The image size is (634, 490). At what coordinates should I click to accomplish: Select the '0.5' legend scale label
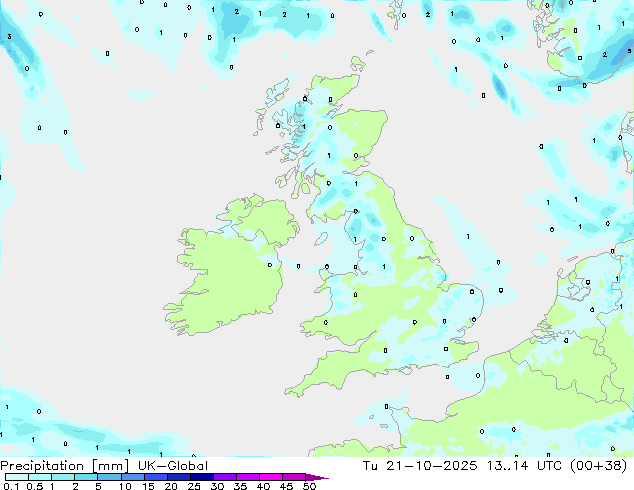coord(35,486)
